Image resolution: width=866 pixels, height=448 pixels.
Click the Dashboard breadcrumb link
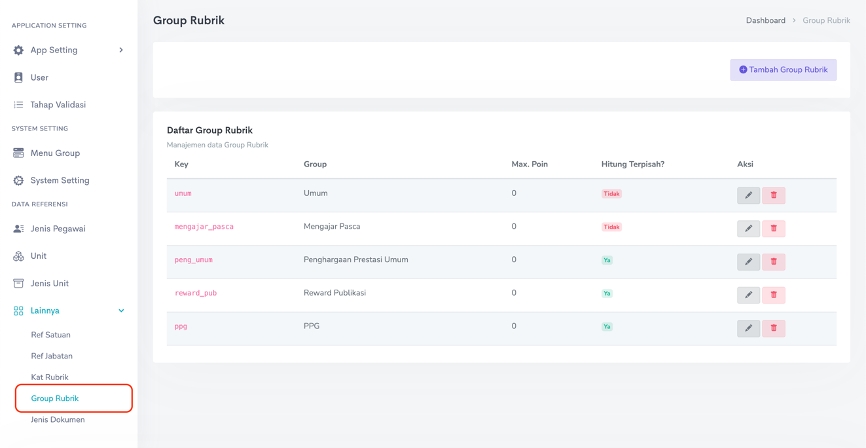[x=766, y=21]
